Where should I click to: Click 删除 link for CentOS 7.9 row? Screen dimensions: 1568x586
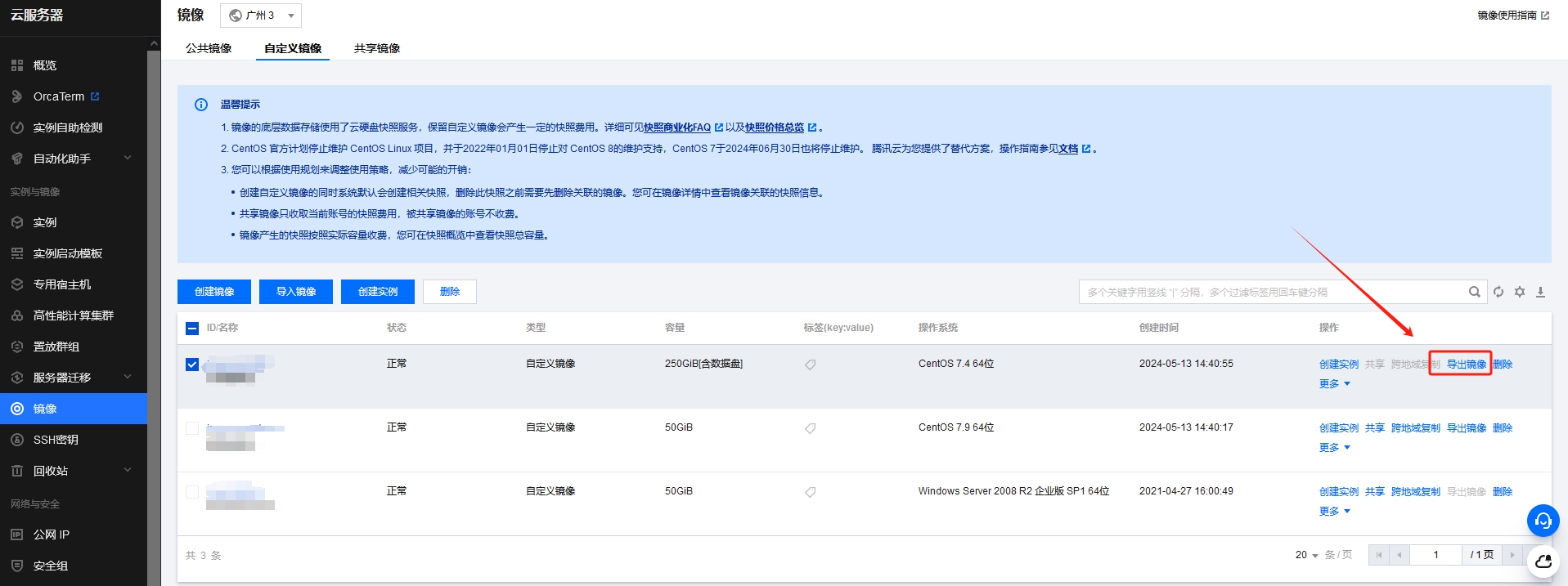(x=1503, y=428)
